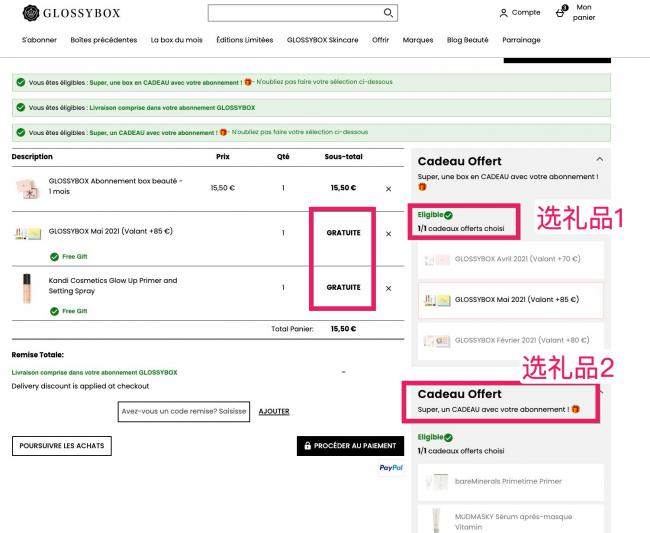Open the Parrainage menu
The height and width of the screenshot is (533, 650).
click(521, 40)
